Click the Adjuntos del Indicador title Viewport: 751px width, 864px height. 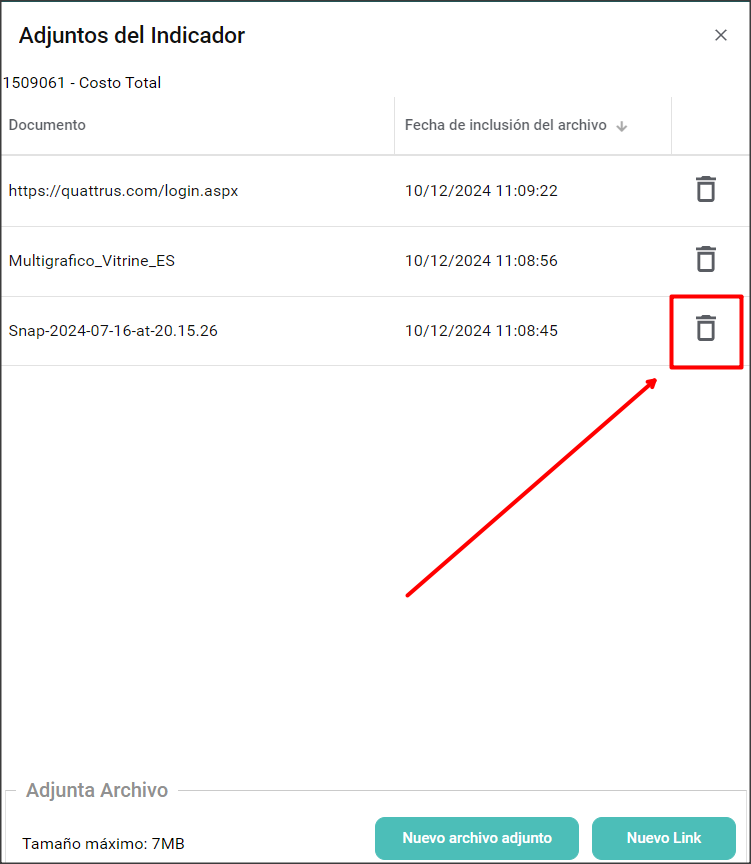pos(132,36)
